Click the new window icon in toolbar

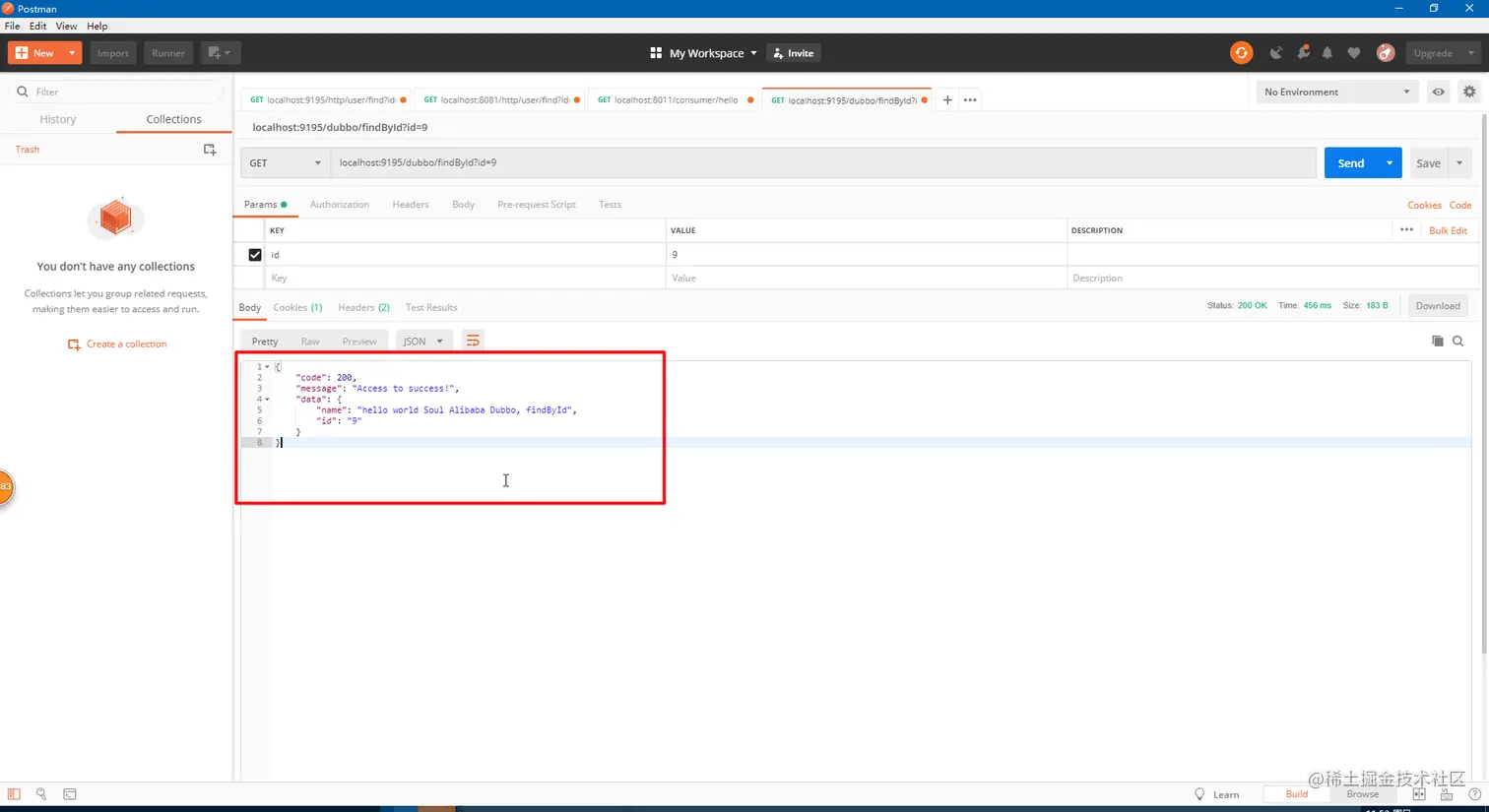tap(219, 53)
